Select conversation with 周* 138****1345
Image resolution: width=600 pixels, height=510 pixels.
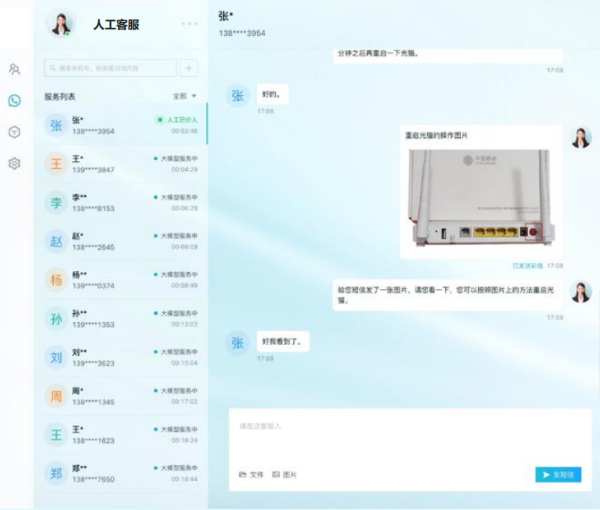point(120,396)
